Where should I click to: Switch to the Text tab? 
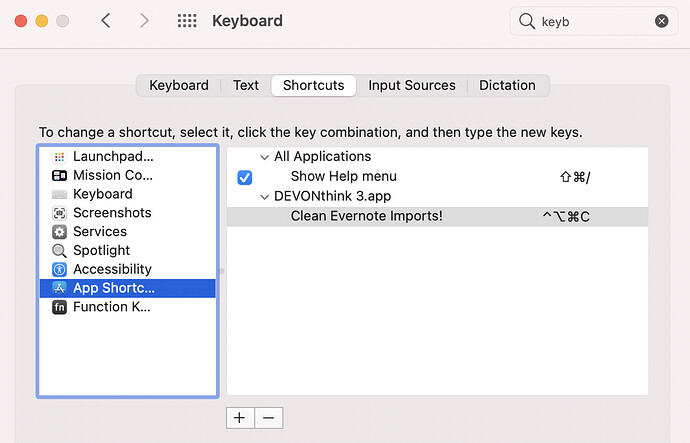246,85
